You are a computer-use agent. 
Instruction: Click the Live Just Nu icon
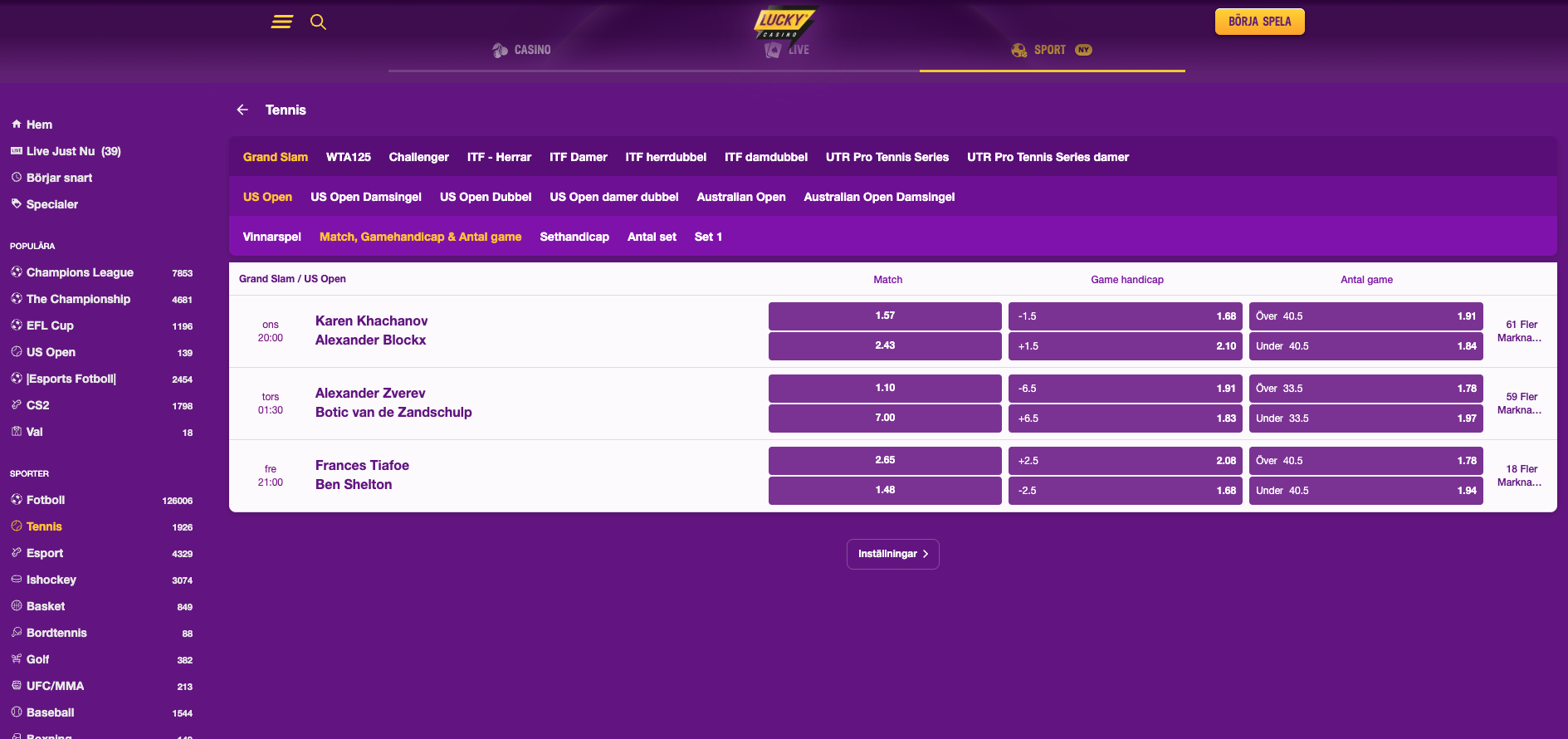pos(17,151)
